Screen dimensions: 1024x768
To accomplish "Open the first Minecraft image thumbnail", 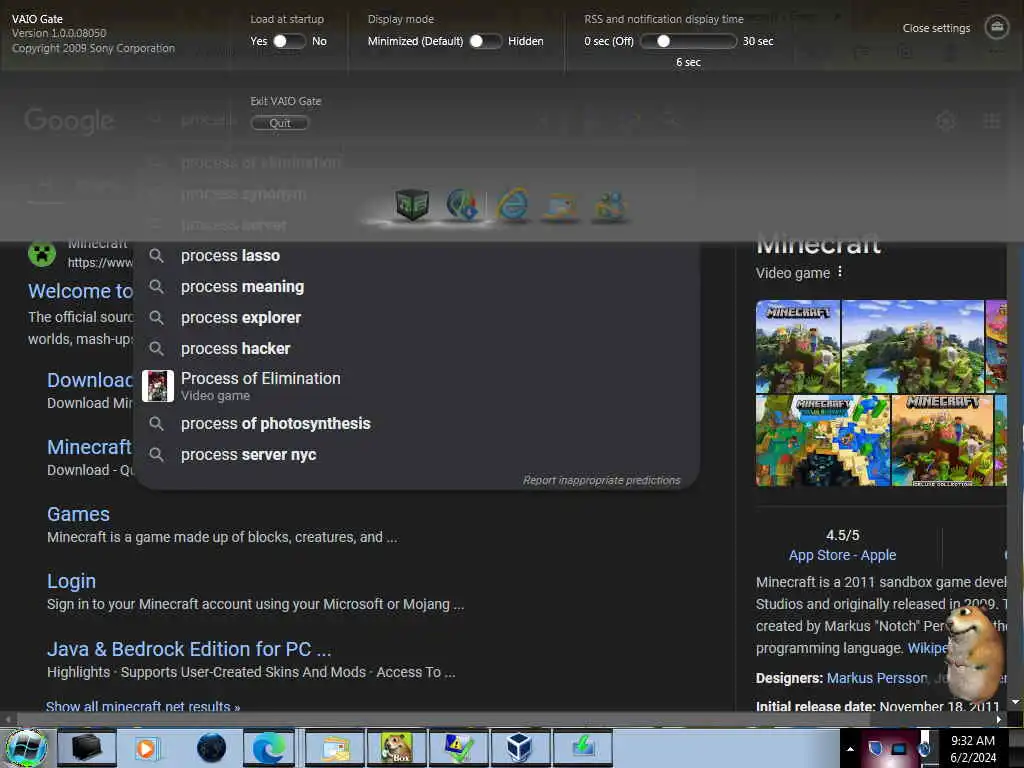I will coord(798,346).
